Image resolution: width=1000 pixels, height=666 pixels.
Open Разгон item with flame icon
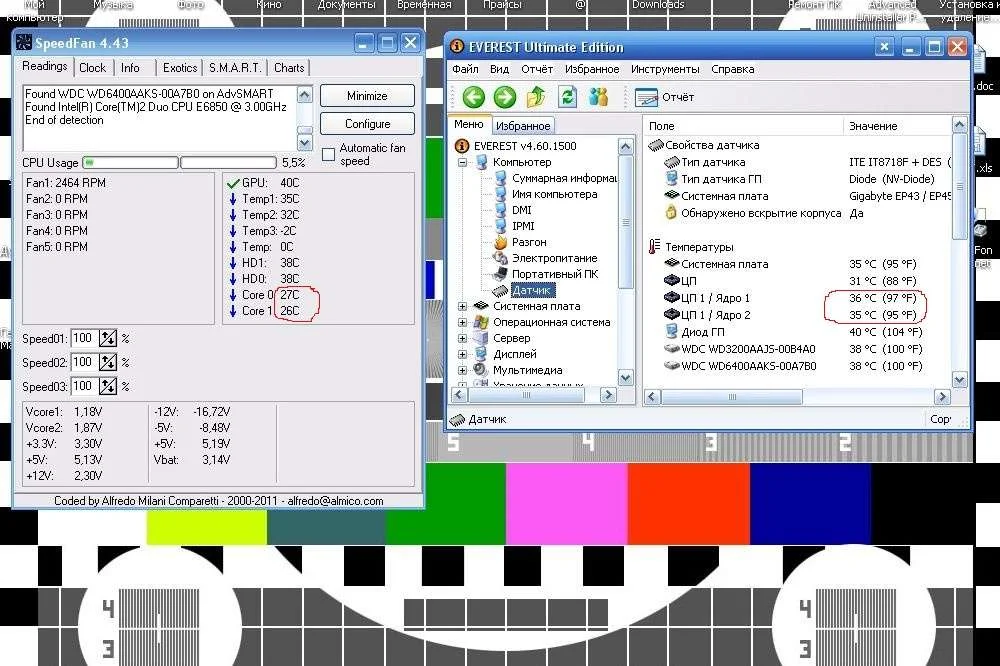click(520, 242)
